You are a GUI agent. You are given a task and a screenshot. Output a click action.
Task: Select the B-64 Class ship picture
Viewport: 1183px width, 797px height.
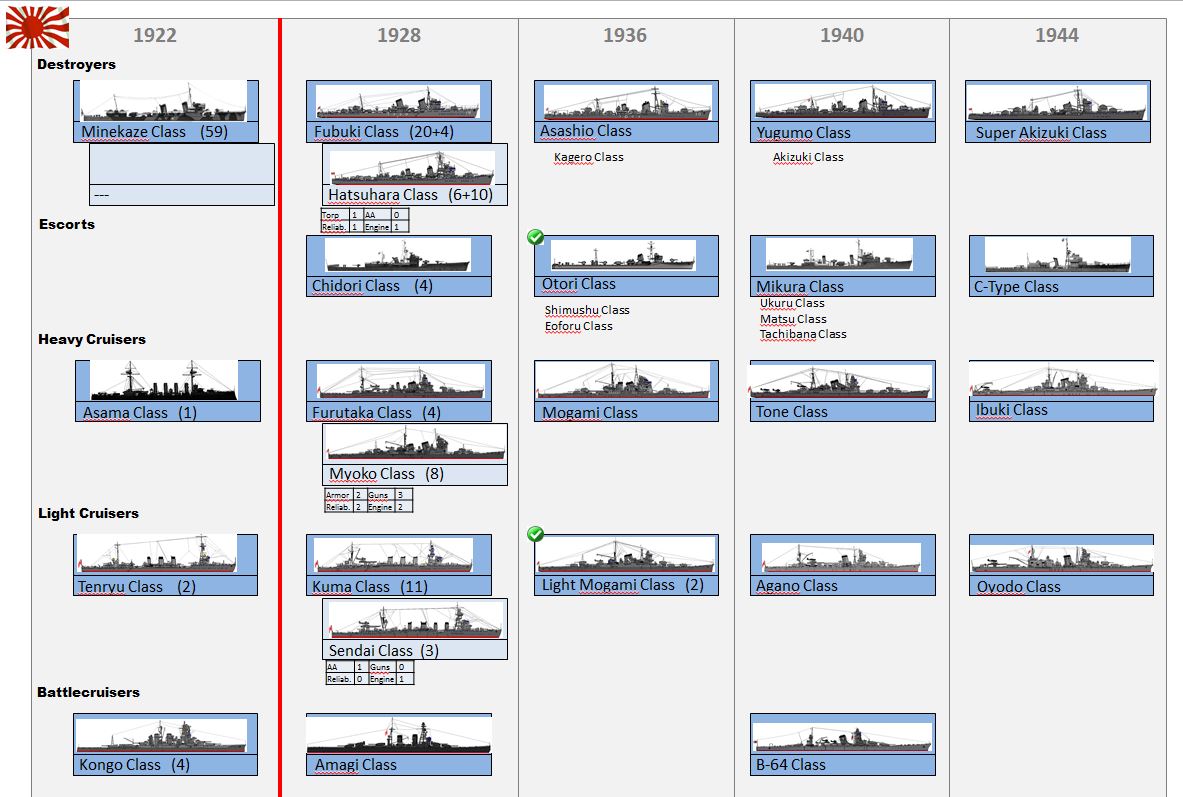842,736
